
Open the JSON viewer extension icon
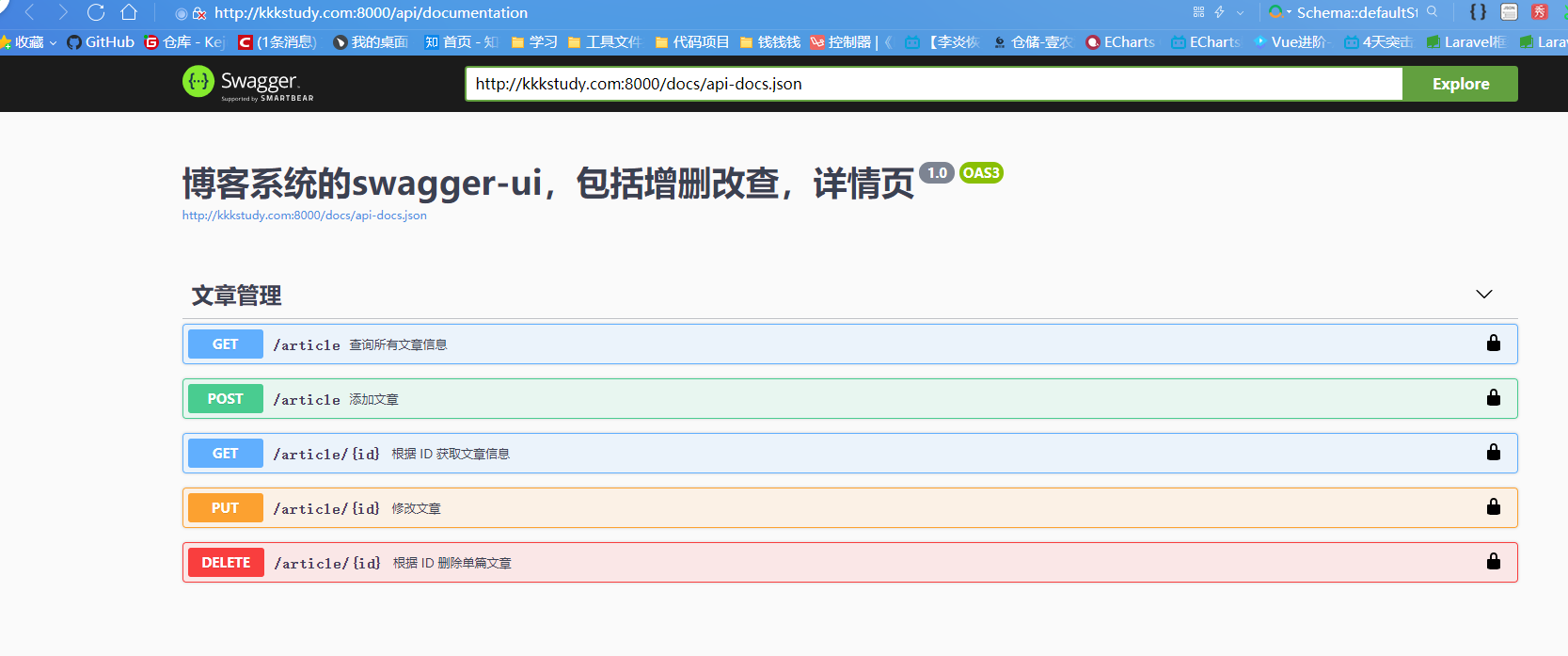1509,12
